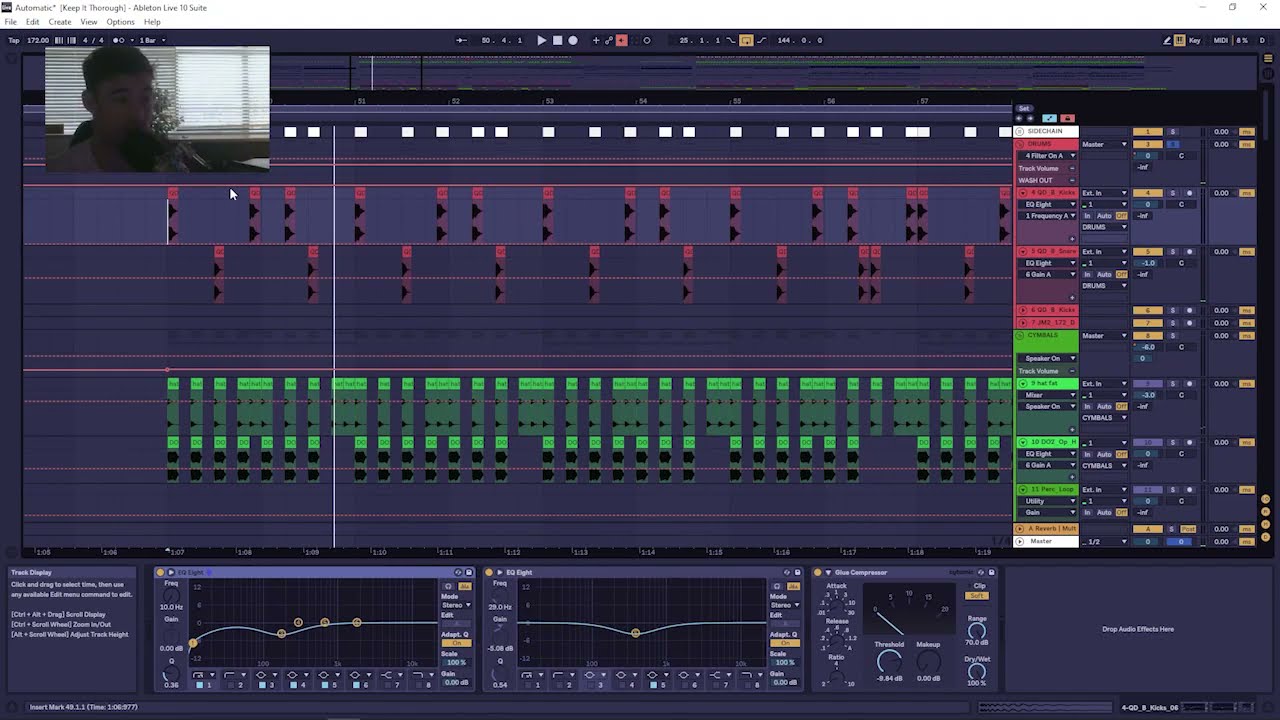
Task: Click the Threshold knob in Glue Compressor
Action: 889,661
